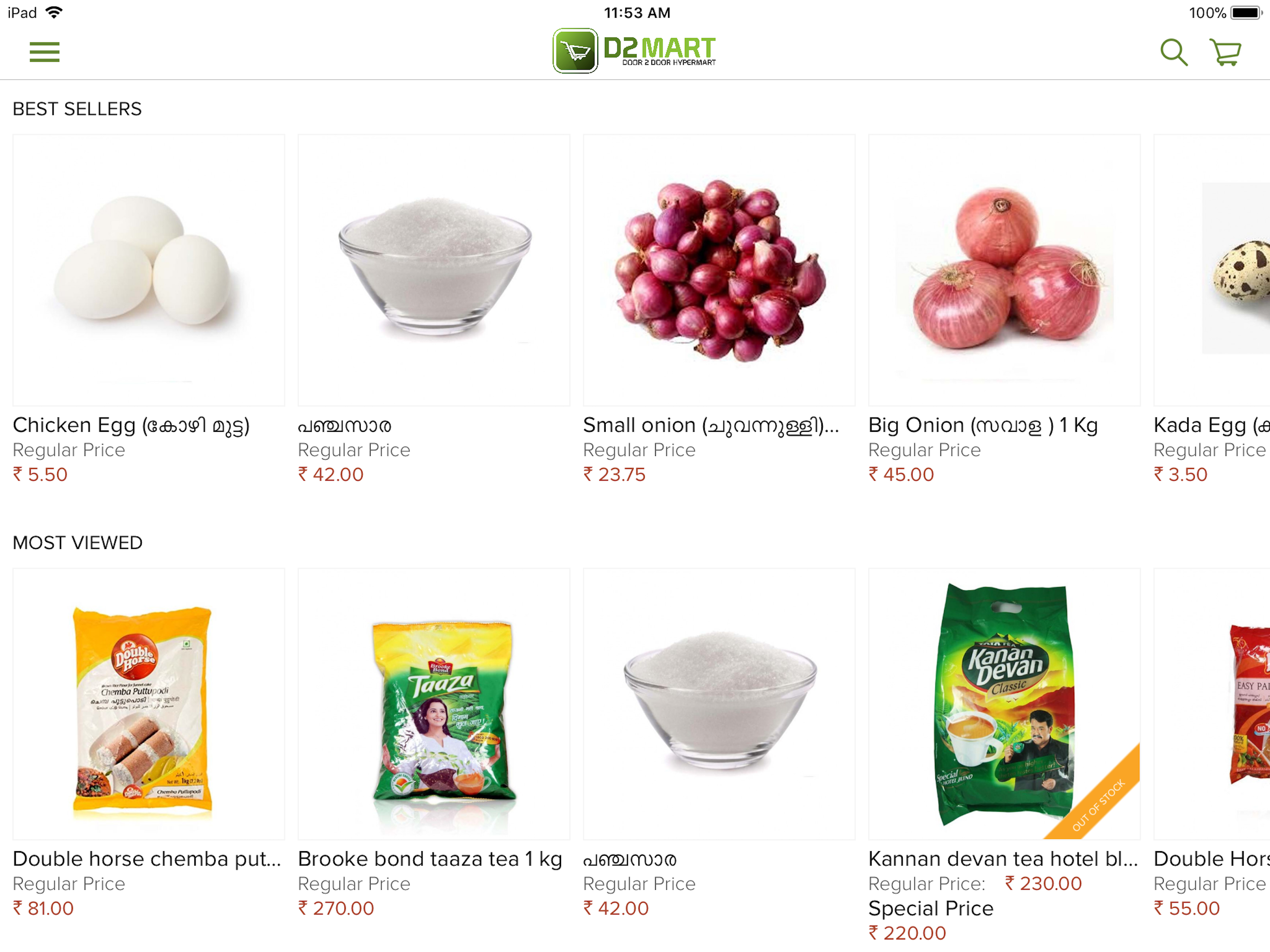Open the Big Onion 1 Kg image

click(x=1004, y=271)
